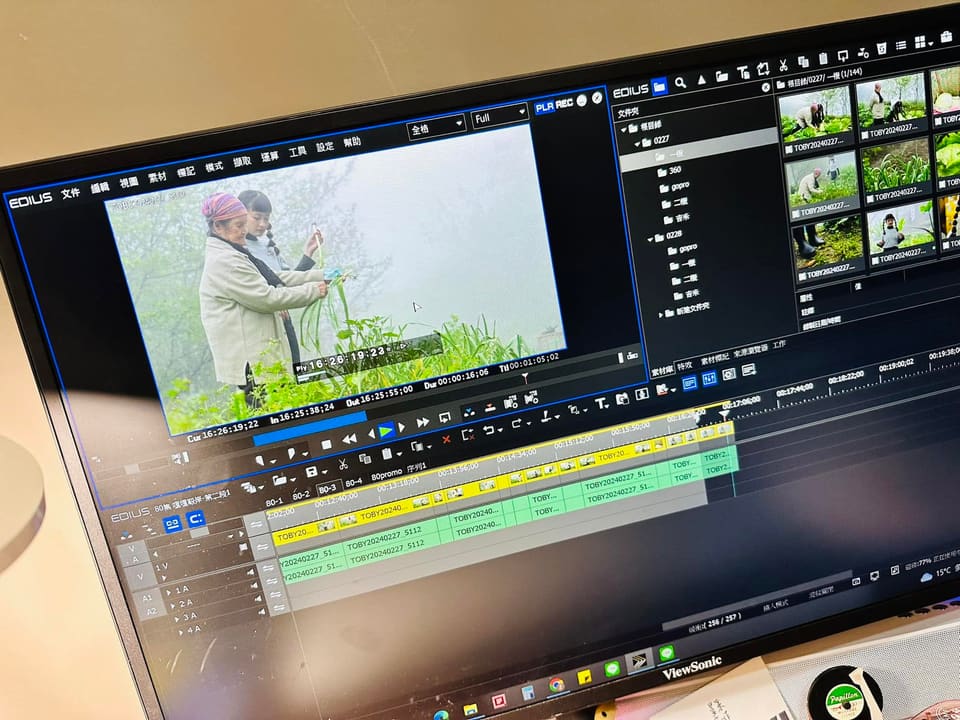Go up one folder in the bin
This screenshot has width=960, height=720.
point(702,79)
